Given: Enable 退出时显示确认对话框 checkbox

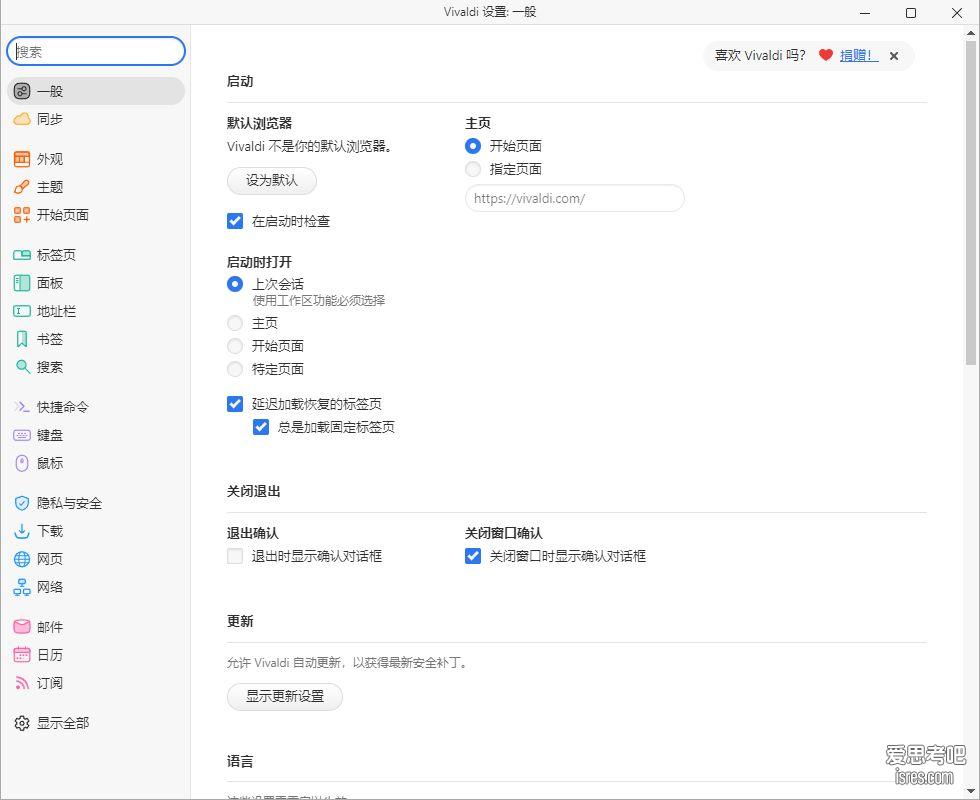Looking at the screenshot, I should pos(235,556).
